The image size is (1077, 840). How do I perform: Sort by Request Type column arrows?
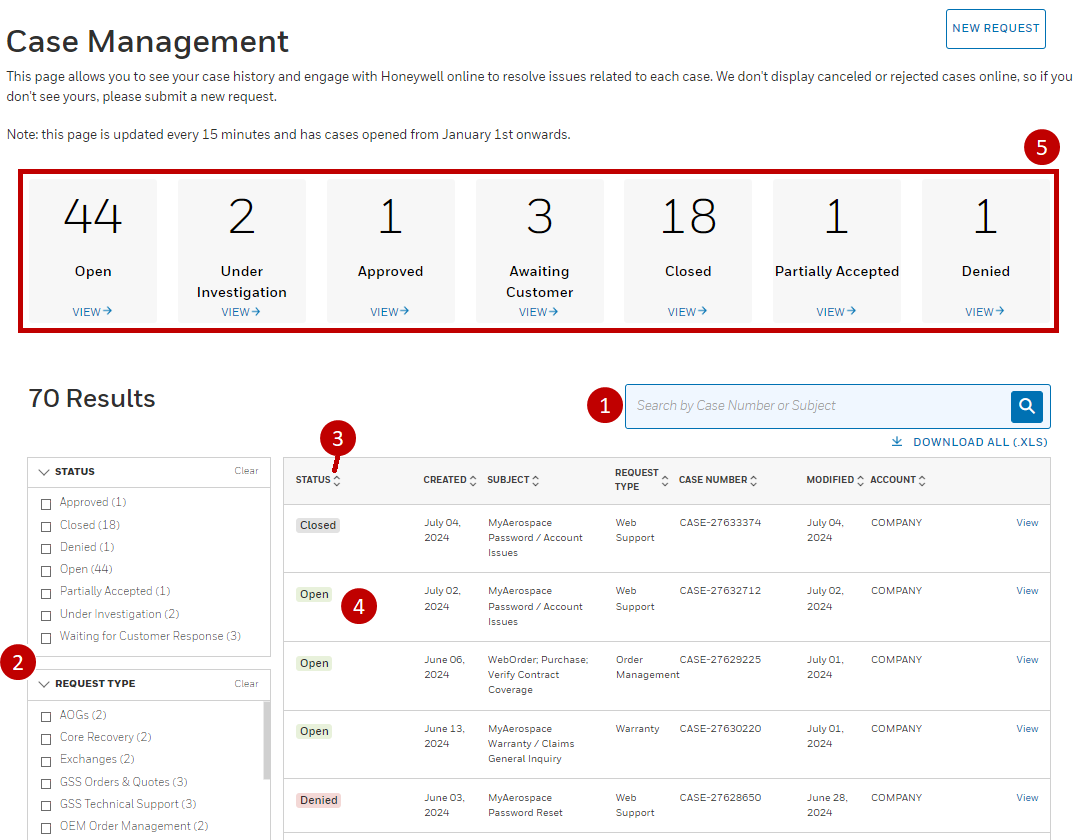[665, 481]
